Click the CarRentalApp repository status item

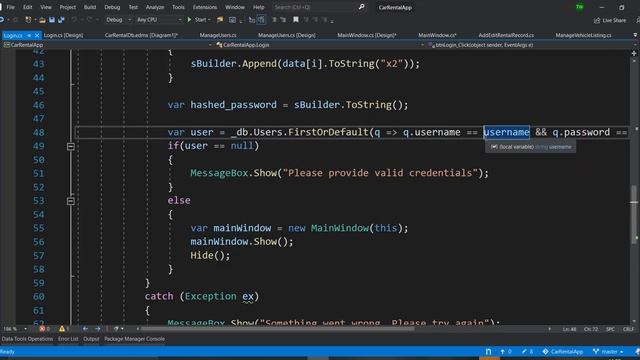click(x=562, y=351)
